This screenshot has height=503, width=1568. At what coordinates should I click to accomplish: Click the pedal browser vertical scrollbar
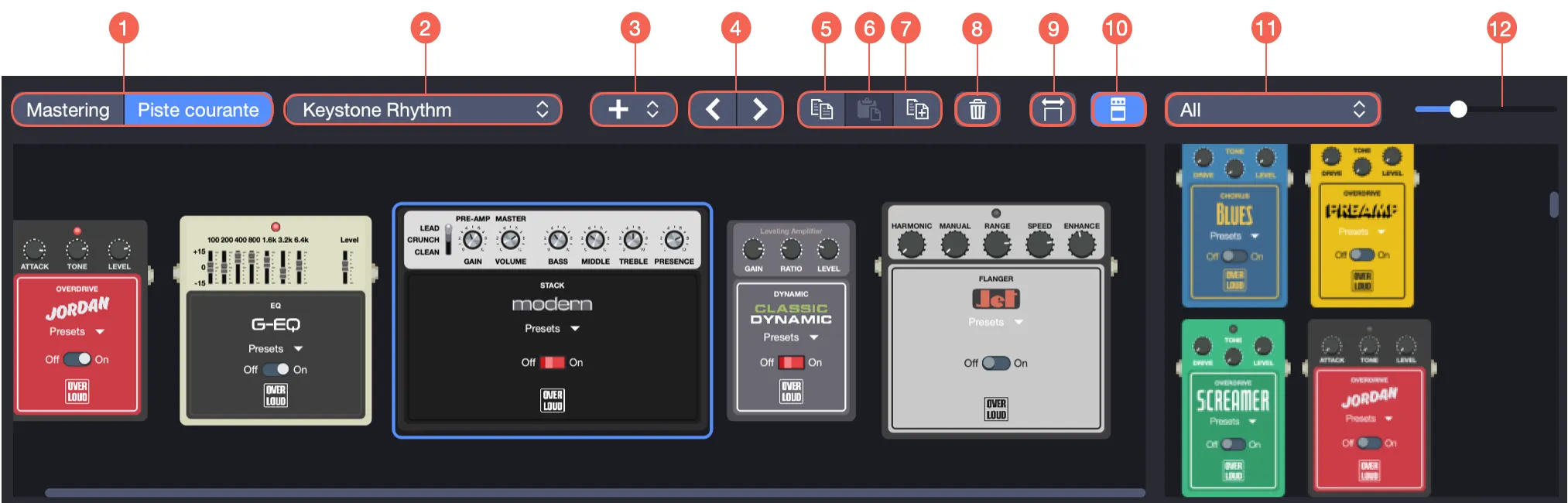pyautogui.click(x=1553, y=204)
